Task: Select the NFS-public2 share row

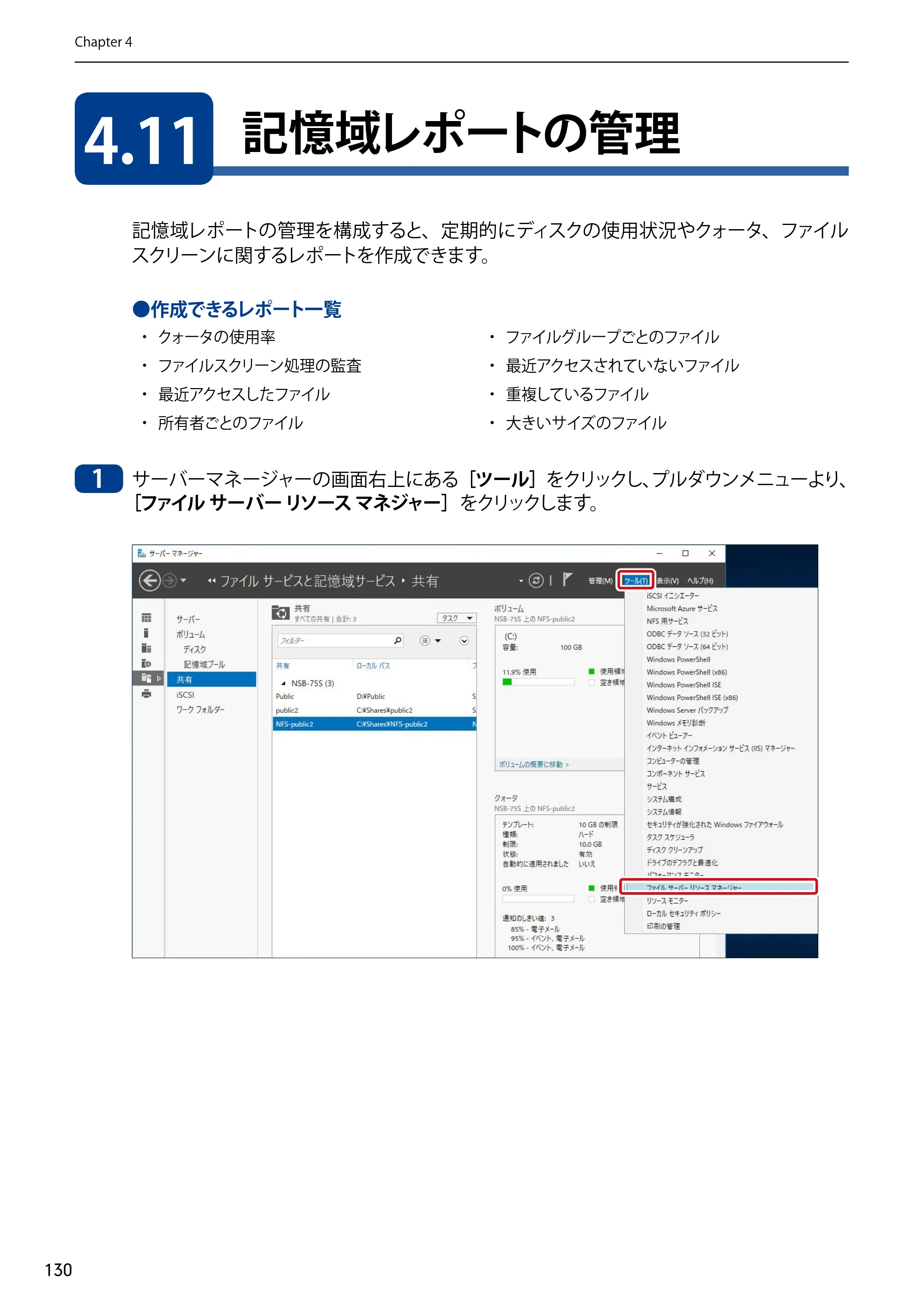Action: (374, 724)
